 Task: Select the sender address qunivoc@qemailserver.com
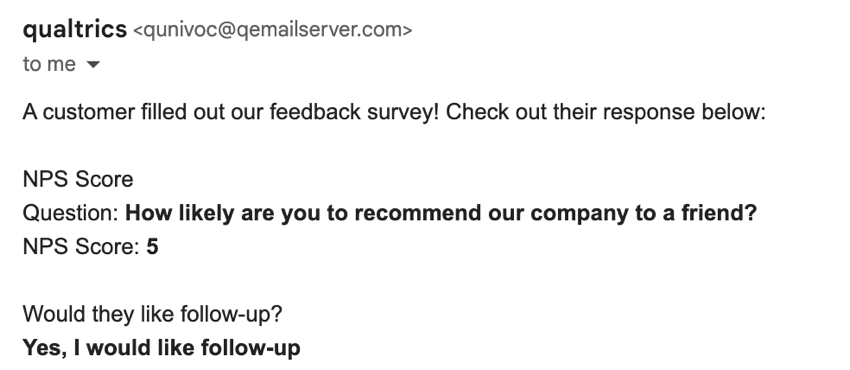[273, 30]
